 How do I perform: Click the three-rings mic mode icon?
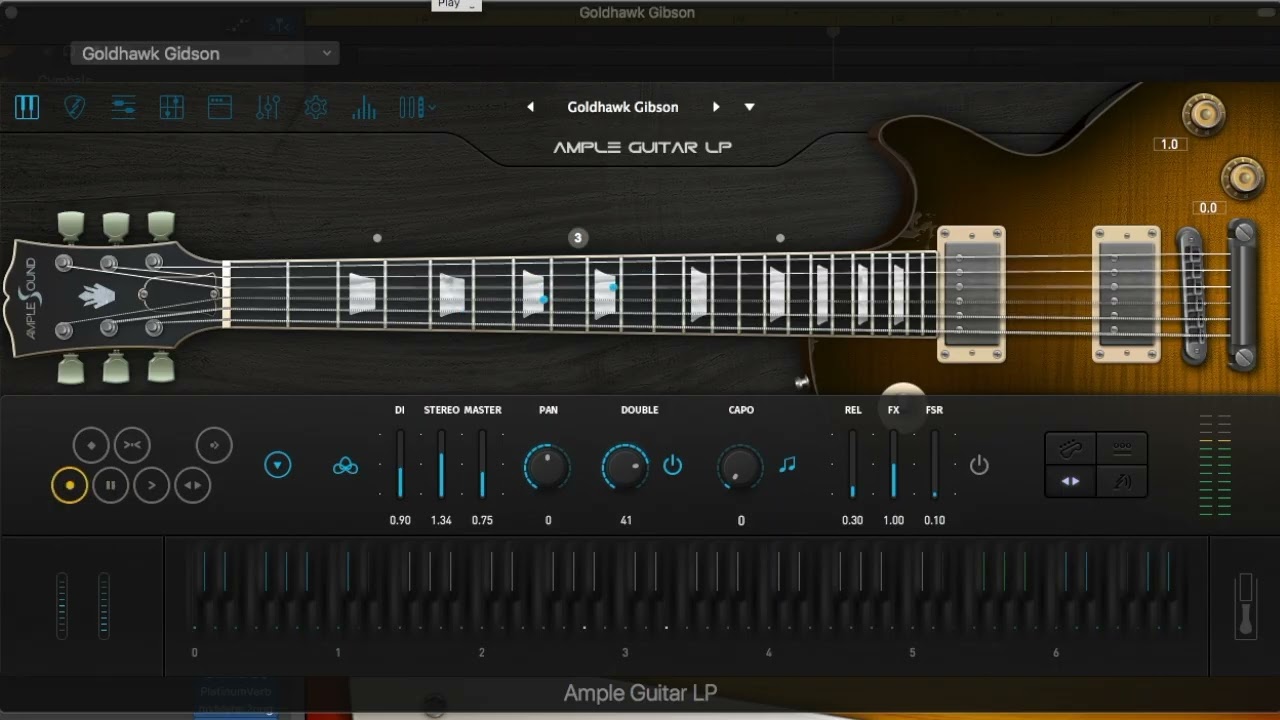tap(345, 465)
